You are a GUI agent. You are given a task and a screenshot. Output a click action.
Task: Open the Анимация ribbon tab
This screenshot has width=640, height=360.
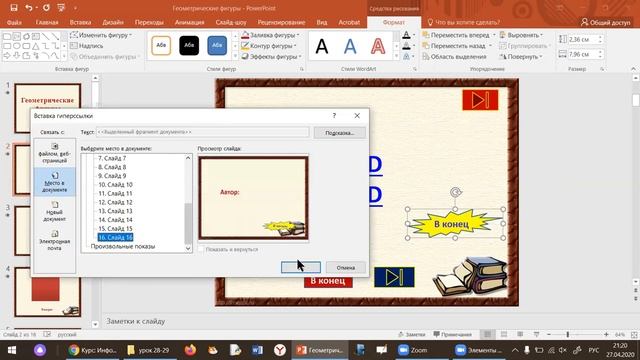[x=189, y=22]
